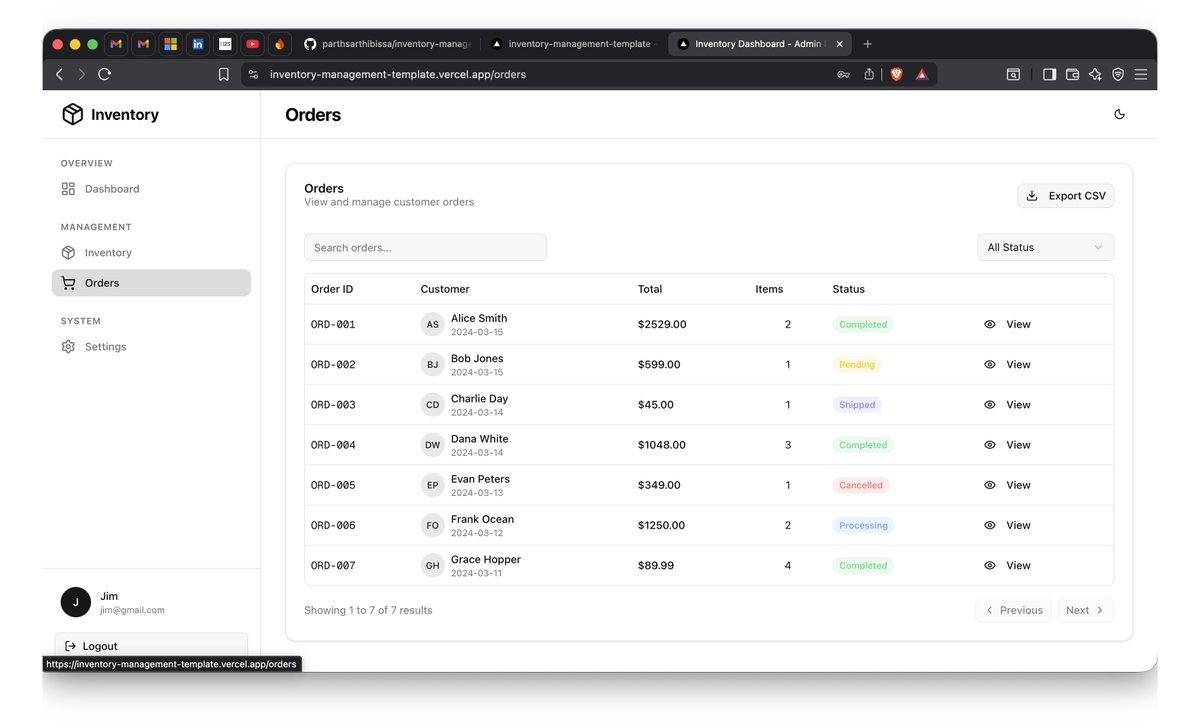
Task: Click the Logout button
Action: tap(151, 646)
